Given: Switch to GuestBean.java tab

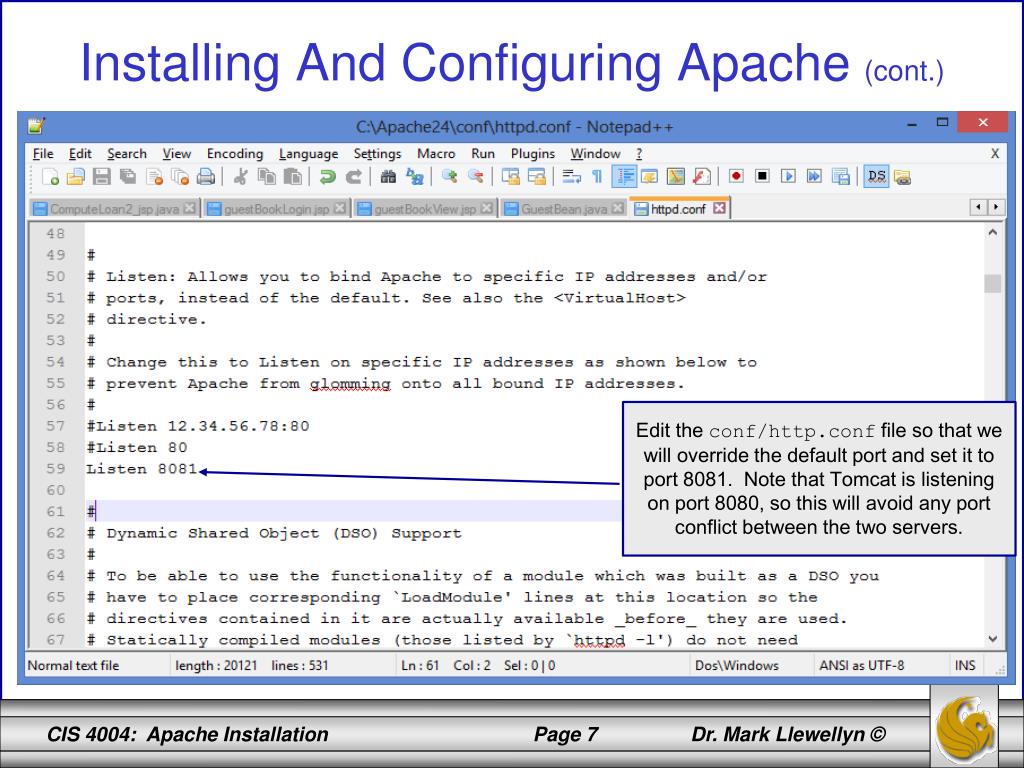Looking at the screenshot, I should pos(564,208).
